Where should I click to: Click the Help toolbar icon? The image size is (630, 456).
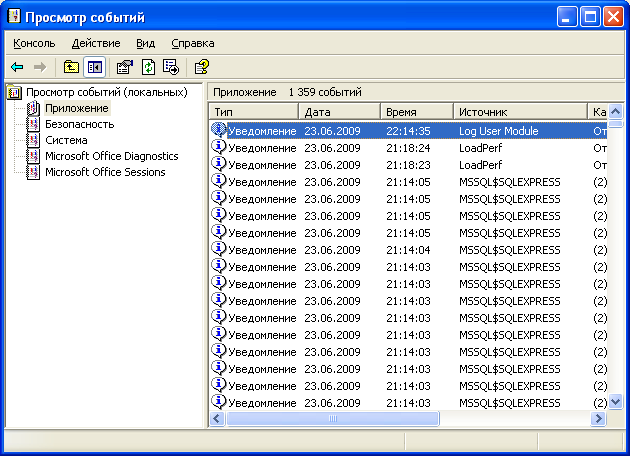[x=202, y=67]
